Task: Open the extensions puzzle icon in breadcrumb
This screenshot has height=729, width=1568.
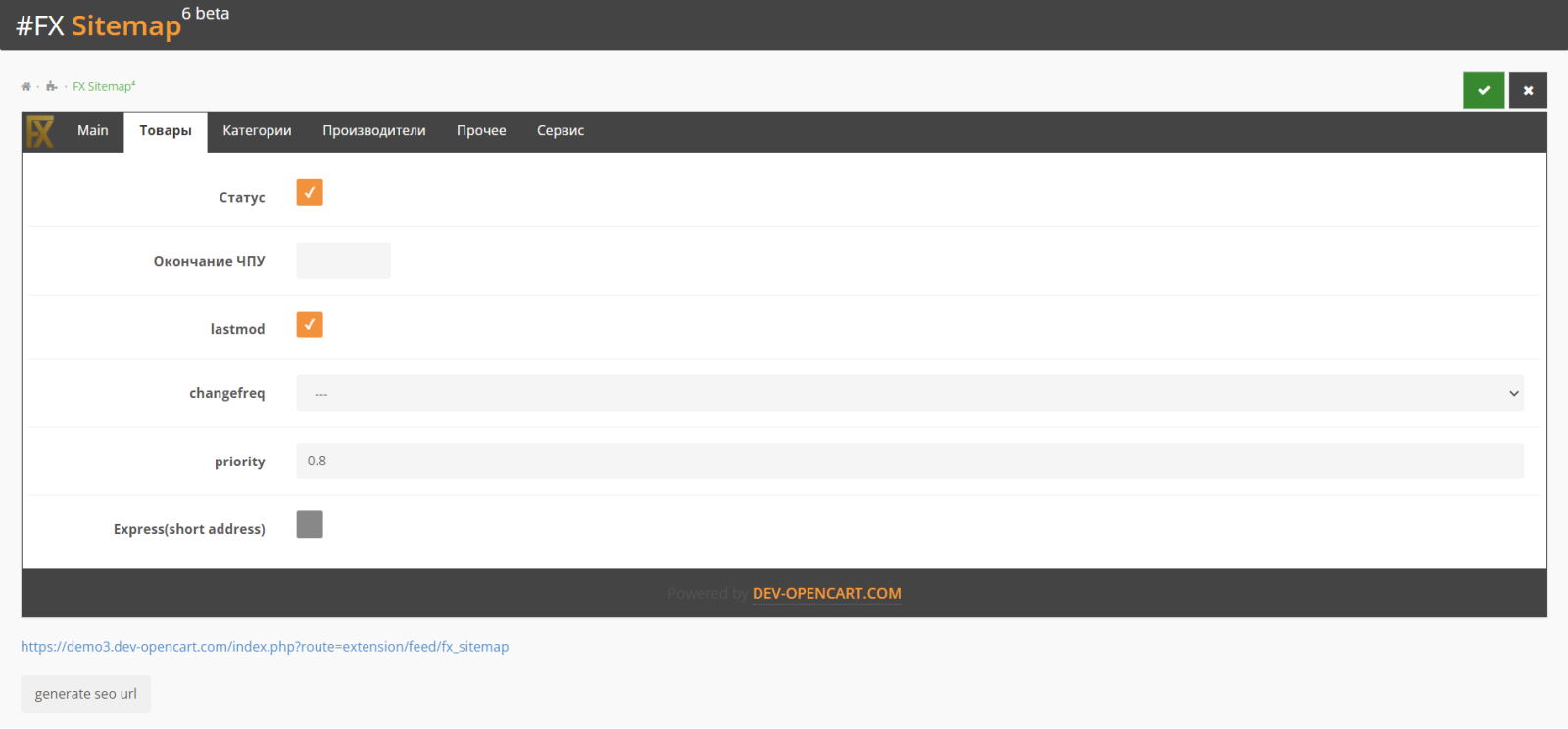Action: click(51, 87)
